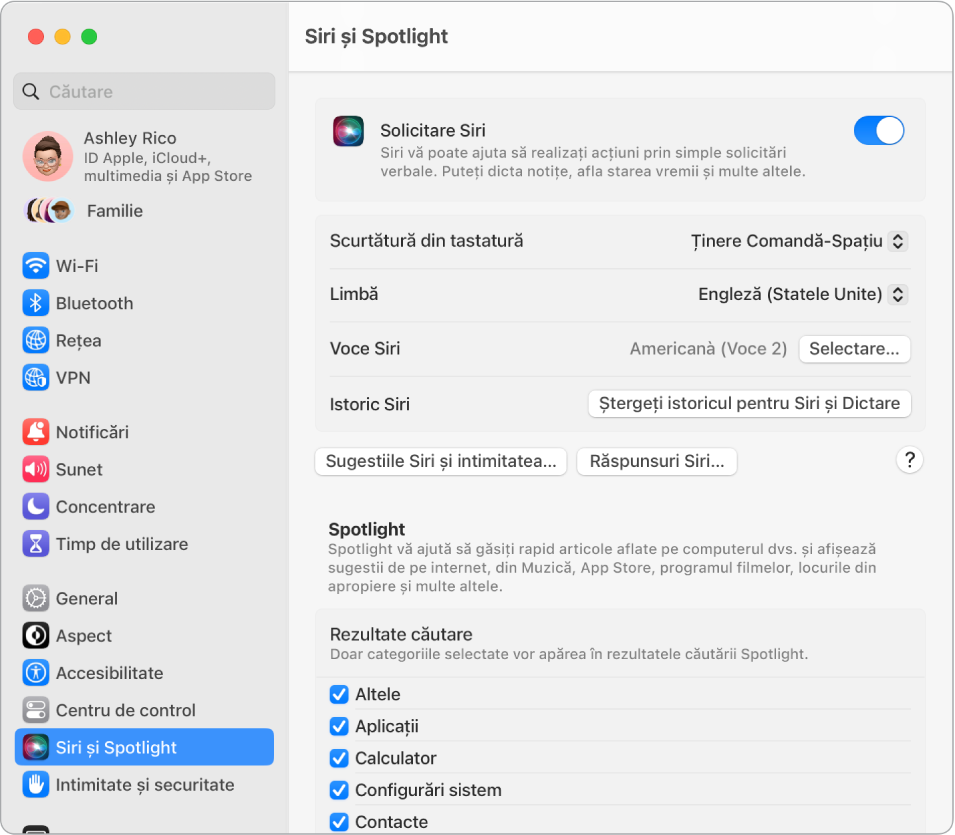
Task: Open Răspunsuri Siri options
Action: (x=656, y=461)
